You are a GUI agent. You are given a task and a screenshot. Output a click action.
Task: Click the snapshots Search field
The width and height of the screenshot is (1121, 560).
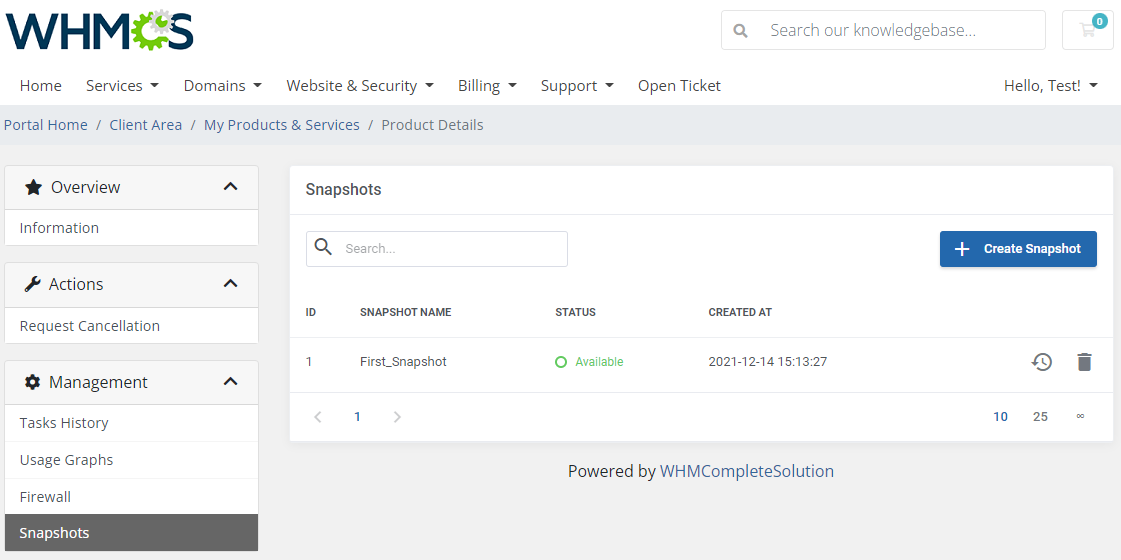[x=437, y=249]
